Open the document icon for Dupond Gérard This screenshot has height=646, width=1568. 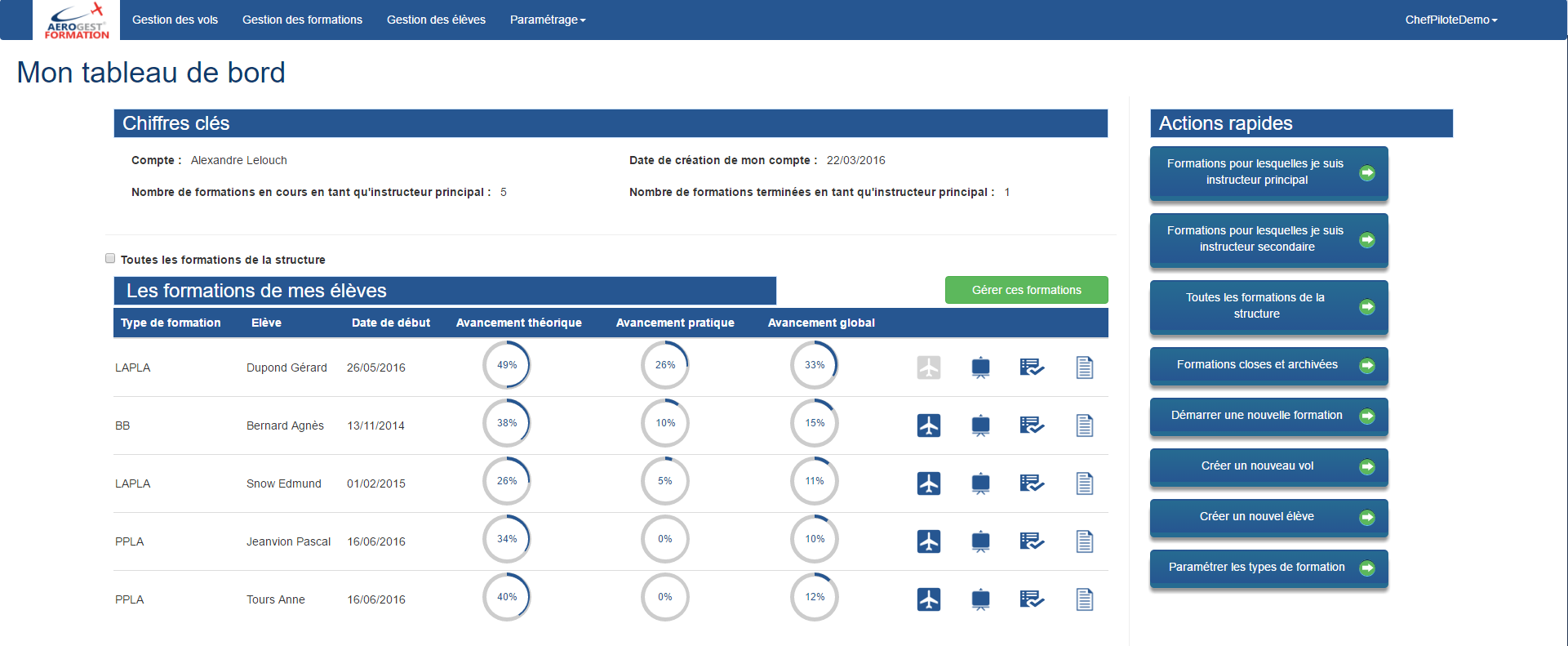(1085, 368)
